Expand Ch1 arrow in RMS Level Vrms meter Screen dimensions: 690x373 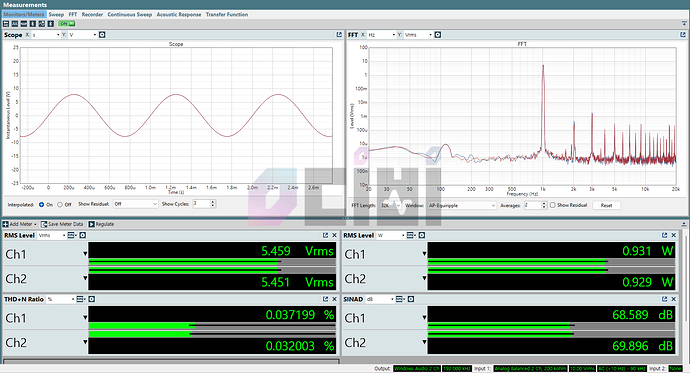(85, 254)
